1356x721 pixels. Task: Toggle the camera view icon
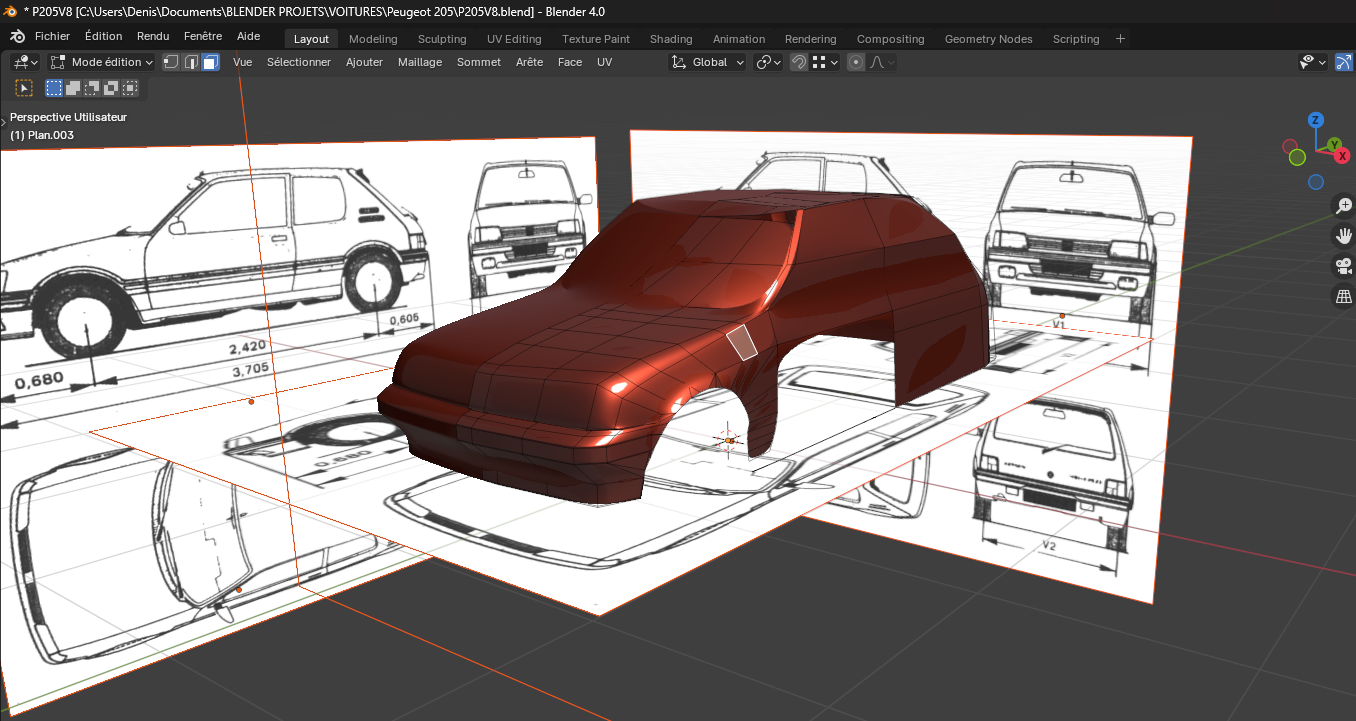point(1344,266)
